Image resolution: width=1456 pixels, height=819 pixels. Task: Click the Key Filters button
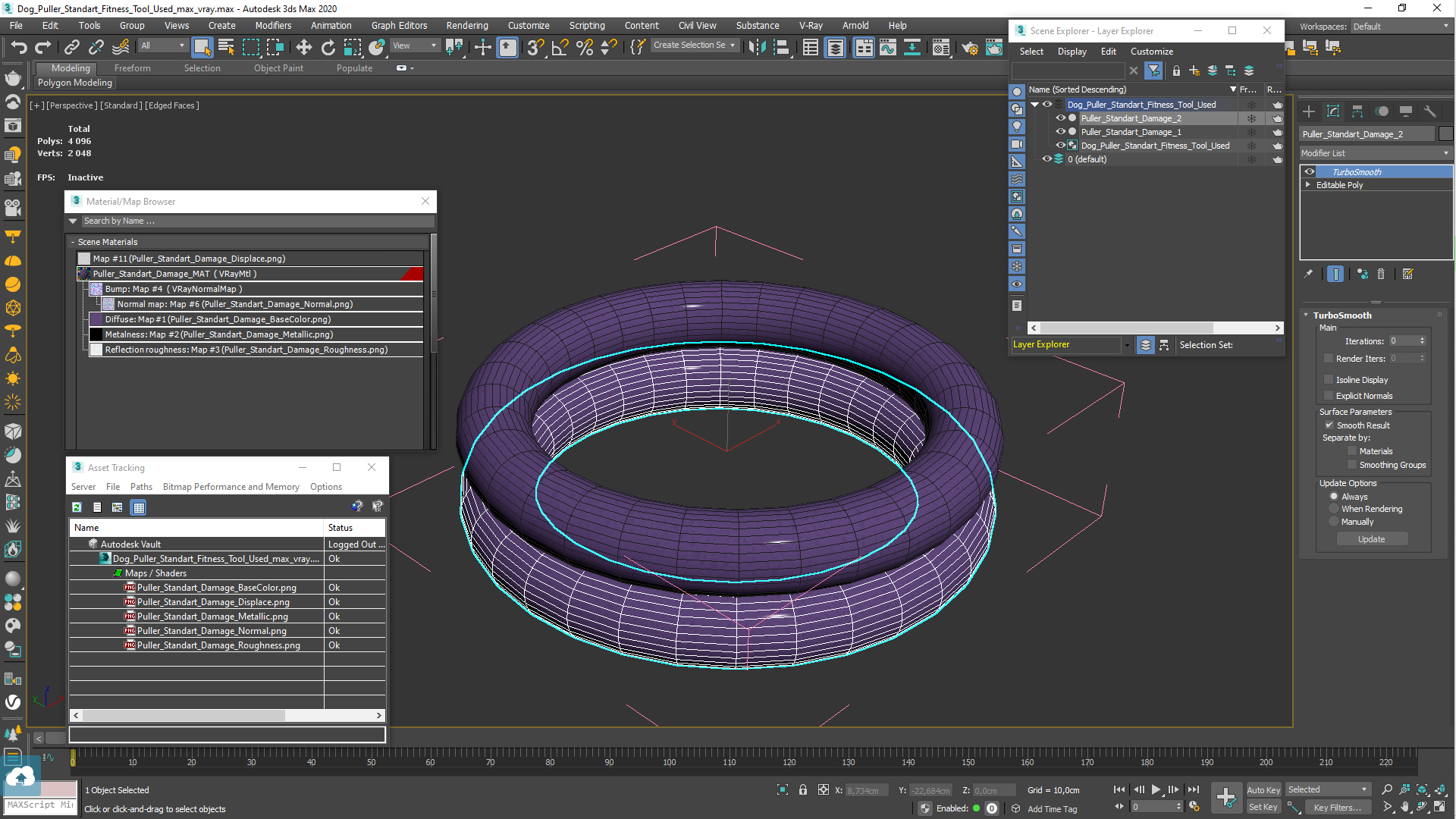click(x=1337, y=807)
